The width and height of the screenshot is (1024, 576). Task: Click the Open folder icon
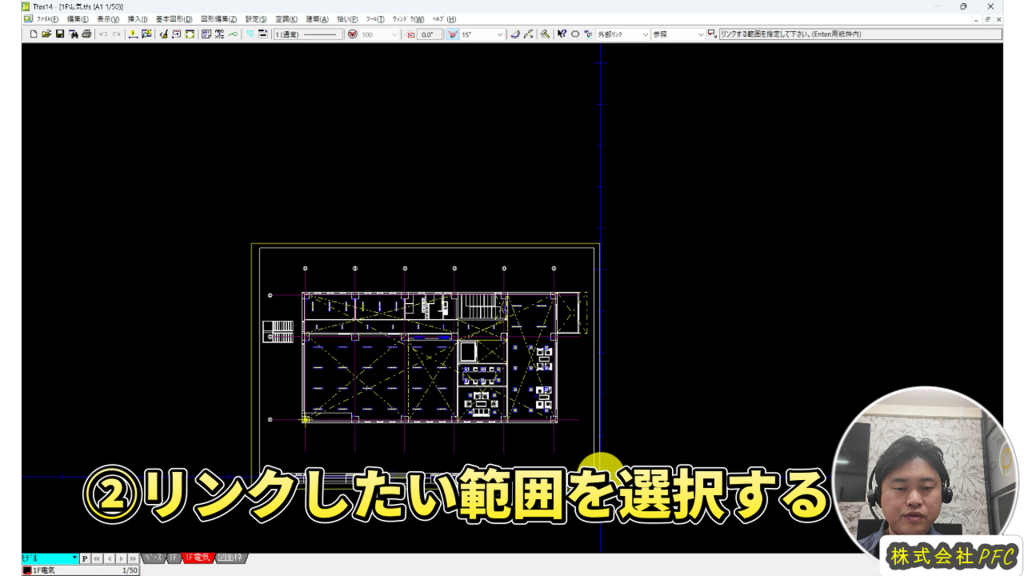(x=46, y=34)
